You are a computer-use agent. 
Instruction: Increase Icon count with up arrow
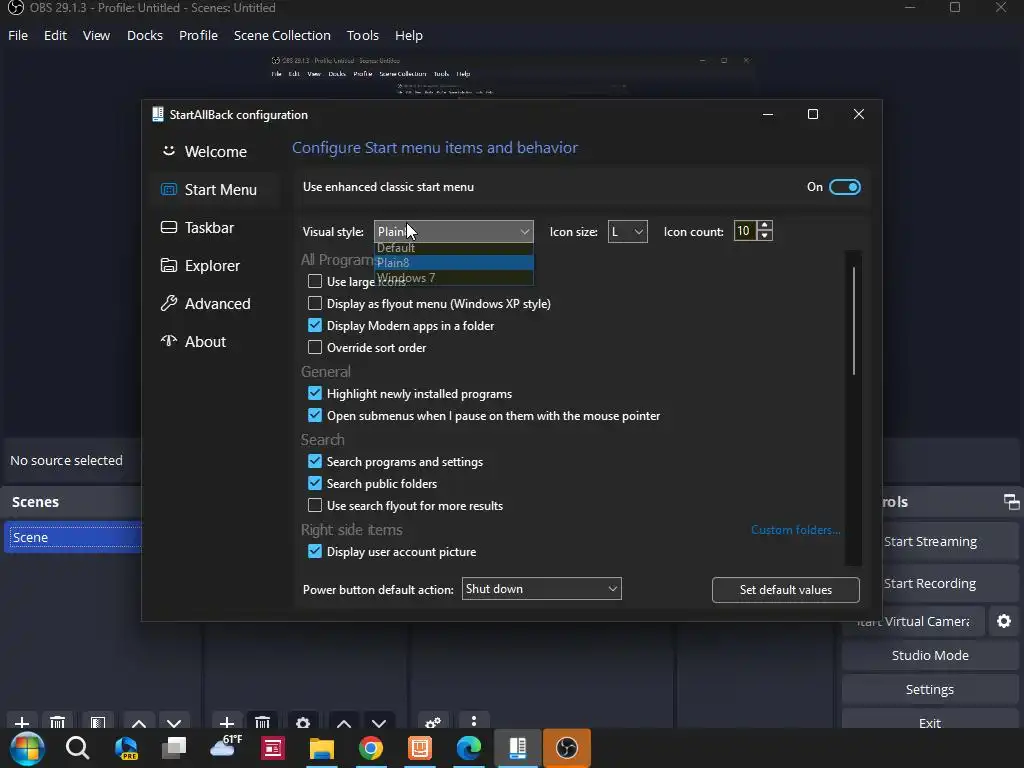click(x=765, y=225)
